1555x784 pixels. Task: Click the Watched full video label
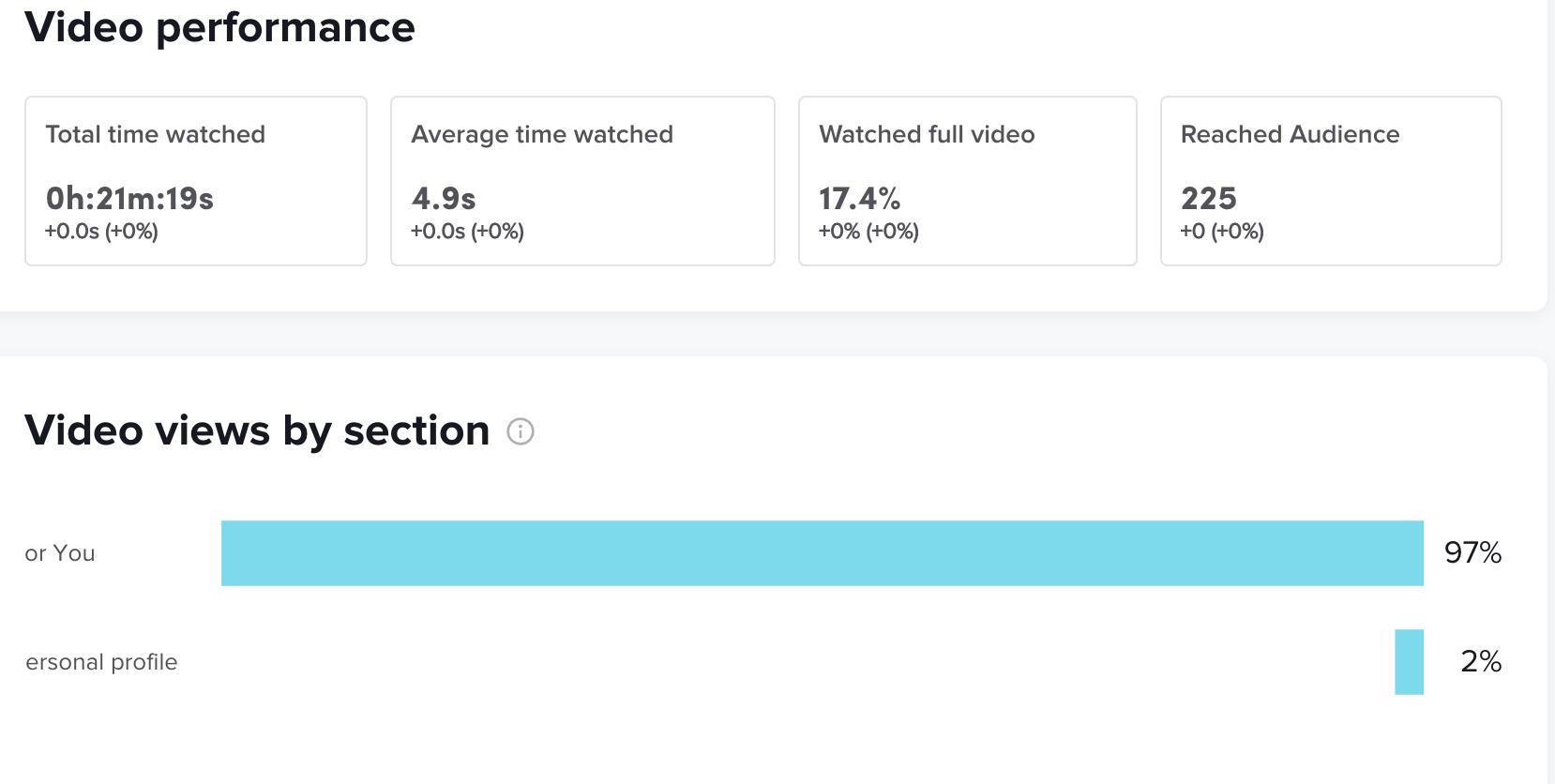tap(927, 134)
